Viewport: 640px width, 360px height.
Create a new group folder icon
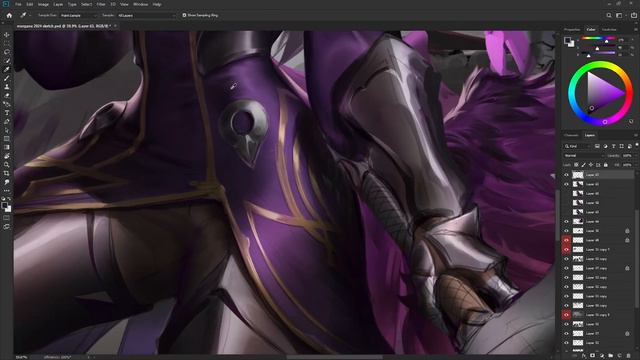click(x=611, y=356)
